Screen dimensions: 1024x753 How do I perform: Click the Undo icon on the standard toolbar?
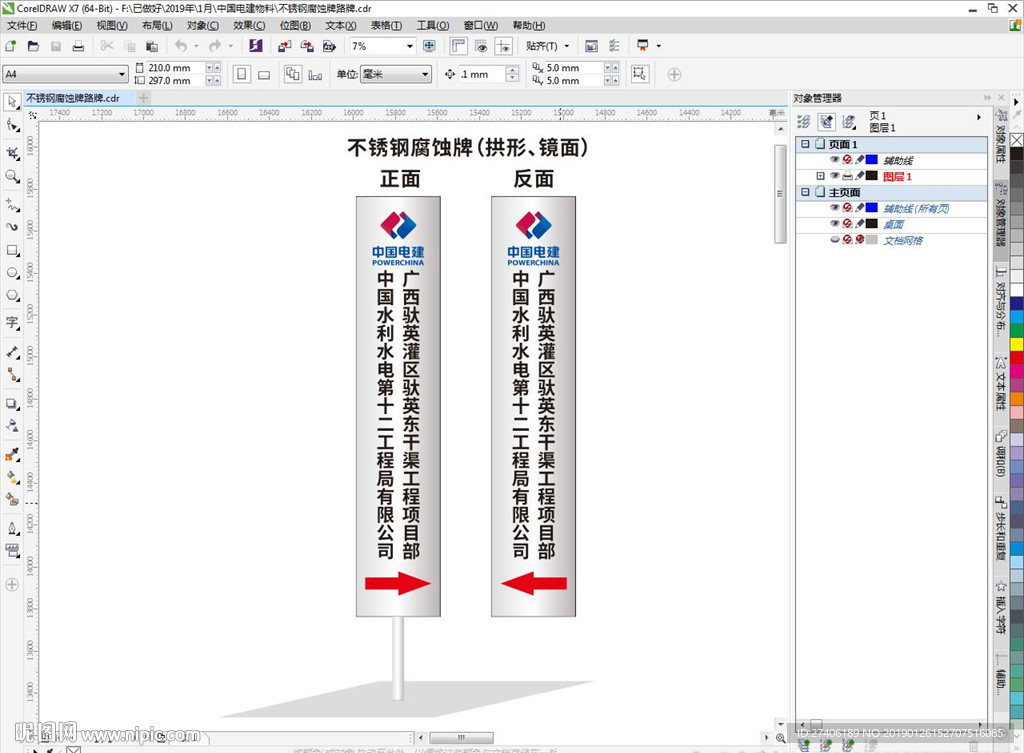pyautogui.click(x=181, y=46)
